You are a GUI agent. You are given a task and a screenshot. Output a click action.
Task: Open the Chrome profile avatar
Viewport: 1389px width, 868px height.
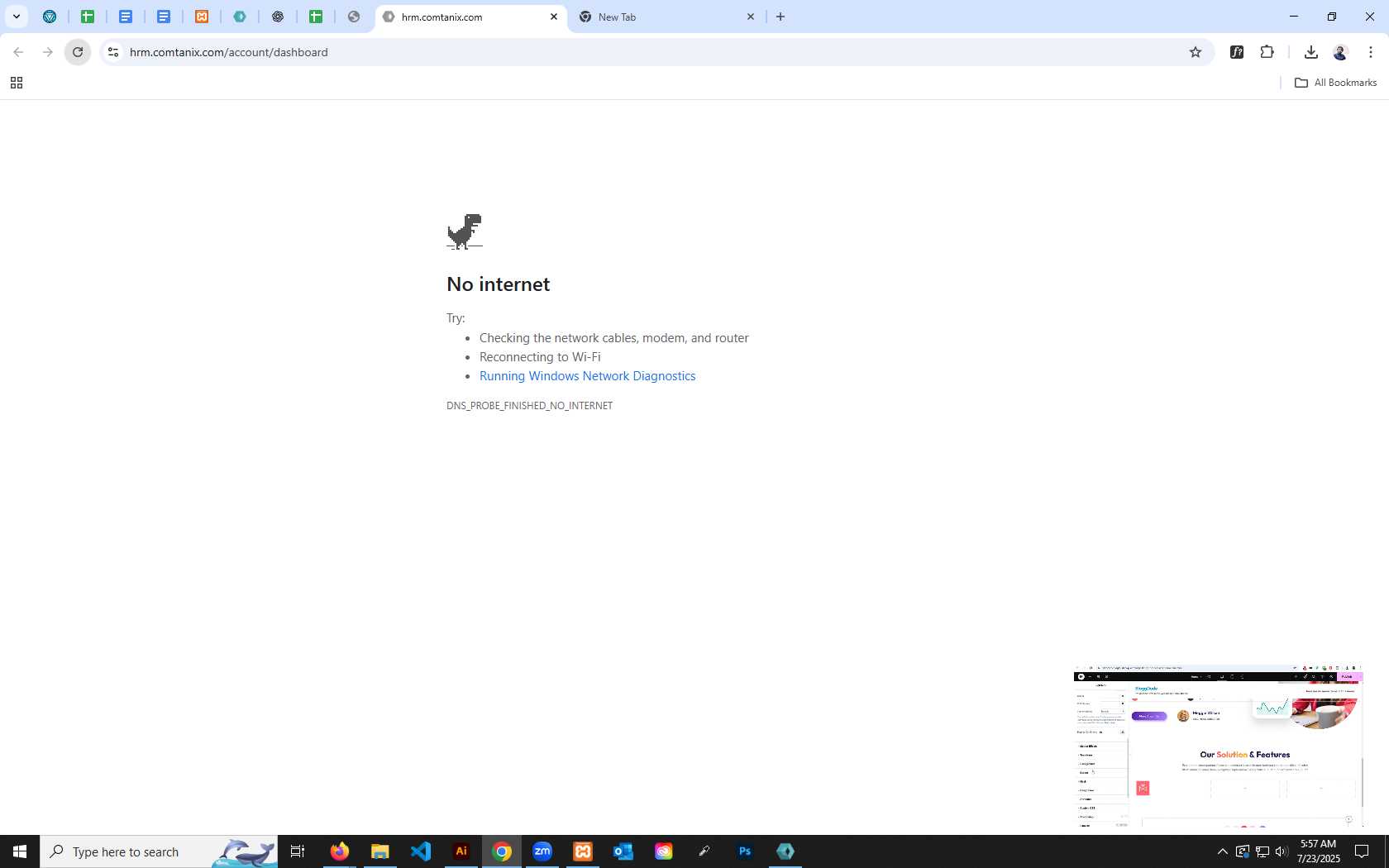(x=1340, y=52)
